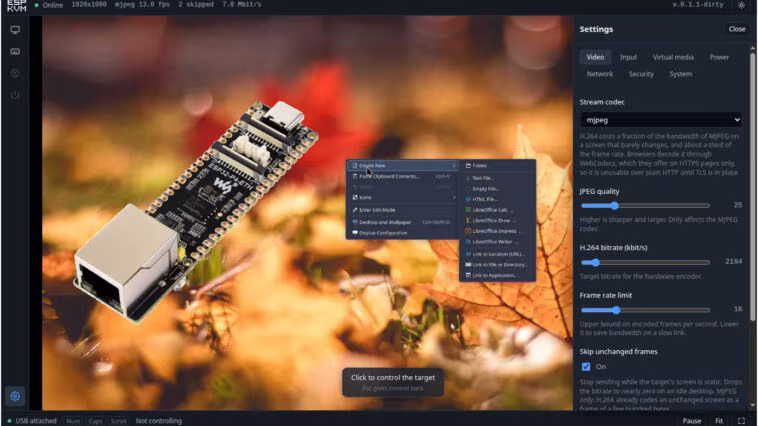Close the Settings panel
Screen dimensions: 758x426
coord(737,29)
